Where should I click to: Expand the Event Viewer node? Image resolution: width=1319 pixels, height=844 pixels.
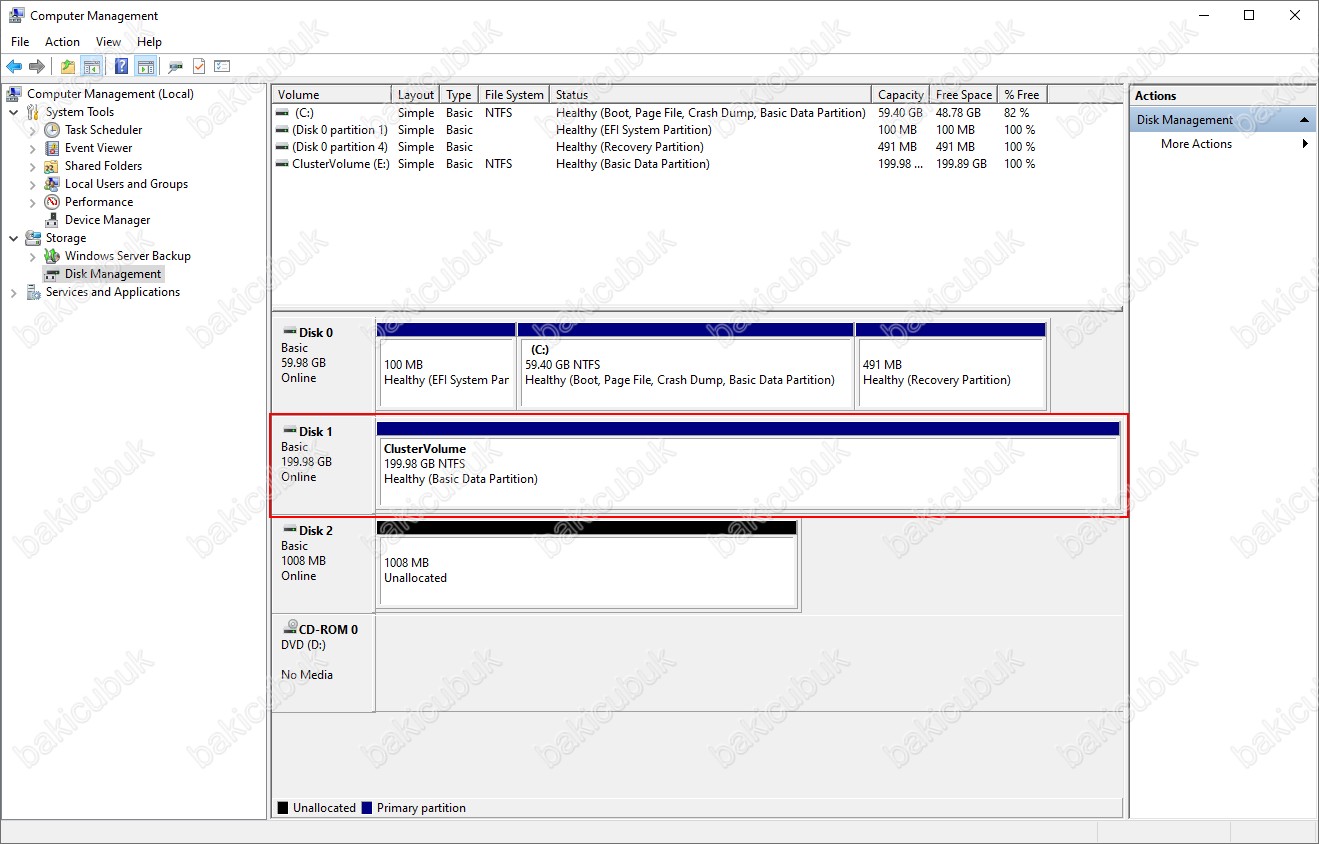point(33,148)
